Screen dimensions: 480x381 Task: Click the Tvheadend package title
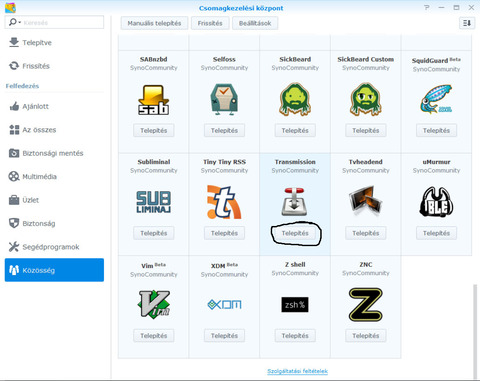tap(366, 162)
